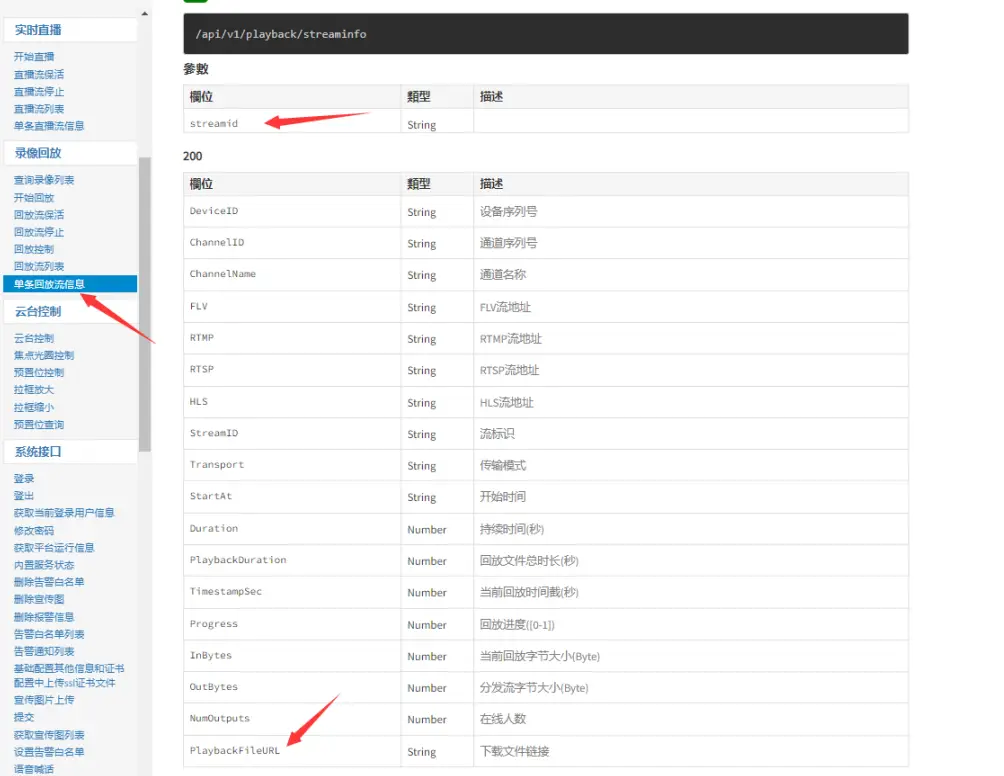Click the NumOutputs field cell
Image resolution: width=1004 pixels, height=776 pixels.
click(292, 718)
